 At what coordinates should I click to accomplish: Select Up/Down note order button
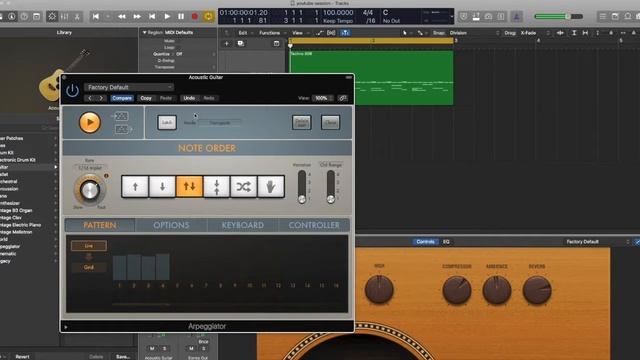click(x=189, y=187)
